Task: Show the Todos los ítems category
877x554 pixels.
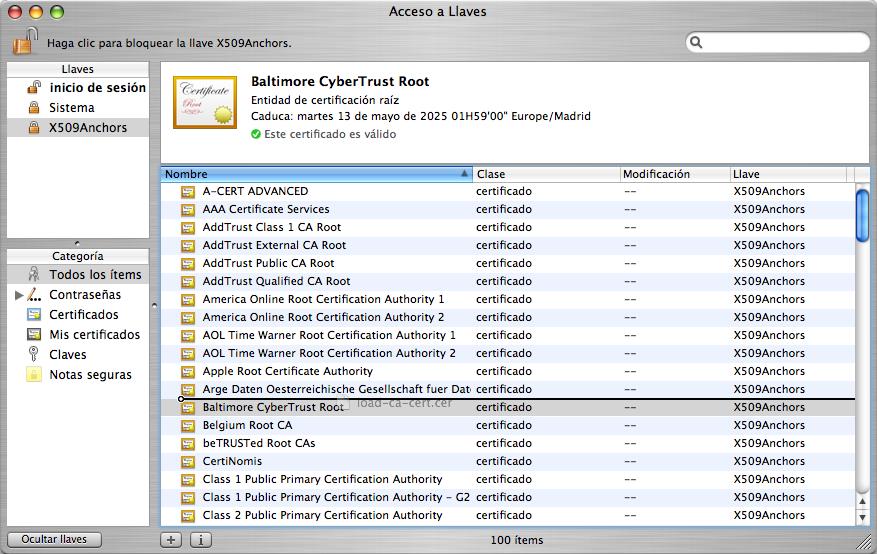Action: coord(78,274)
